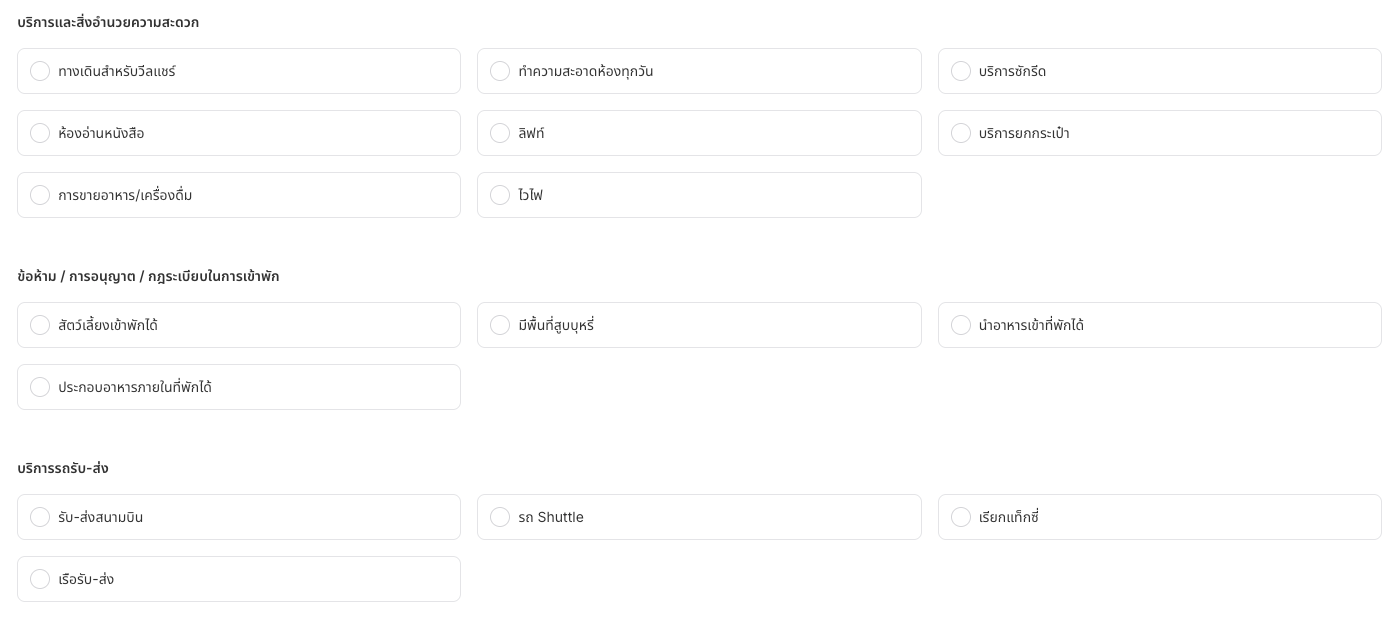
Task: Check the บริการซักรีด option
Action: point(961,71)
